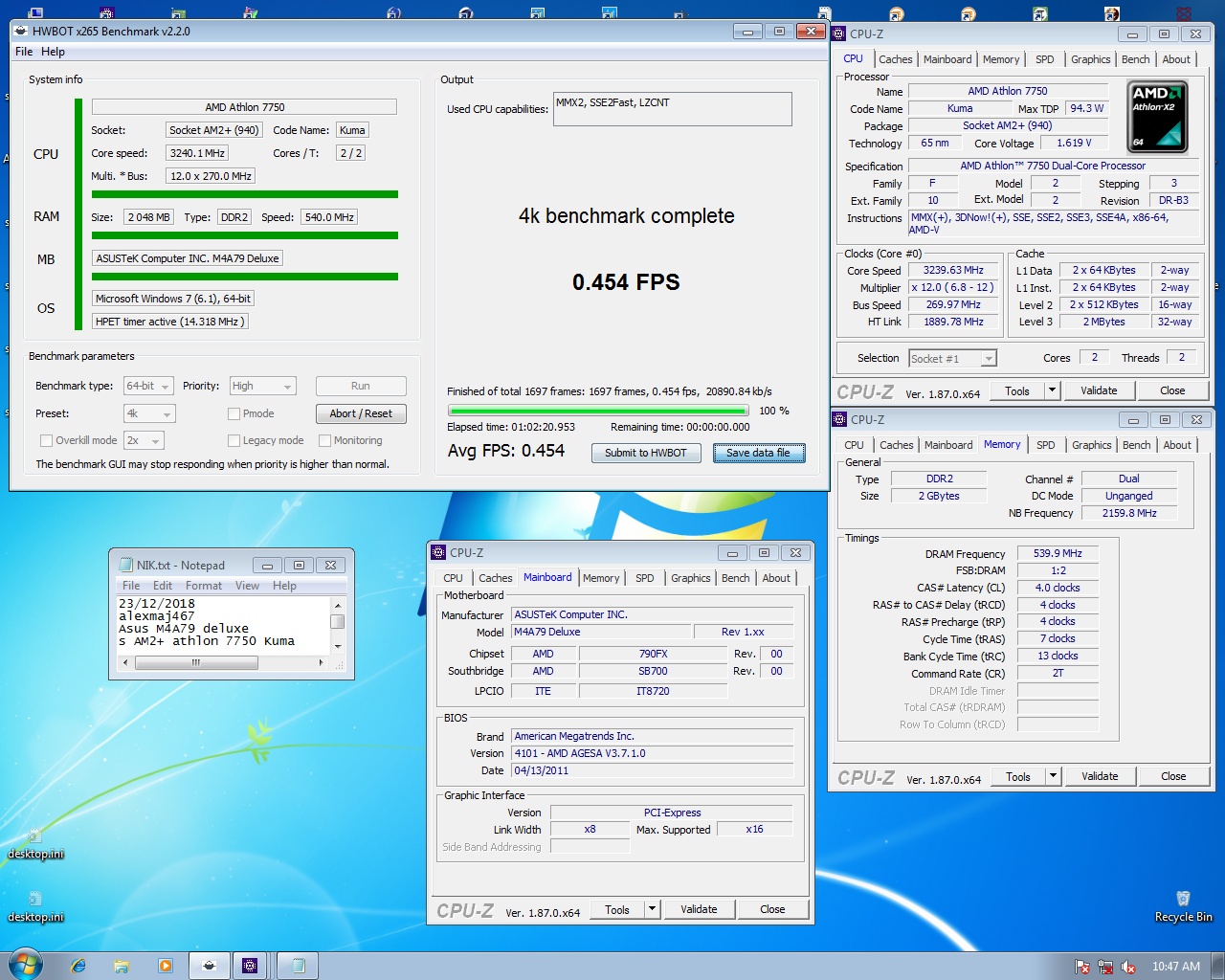Viewport: 1225px width, 980px height.
Task: Open the network status tray icon
Action: click(1105, 967)
